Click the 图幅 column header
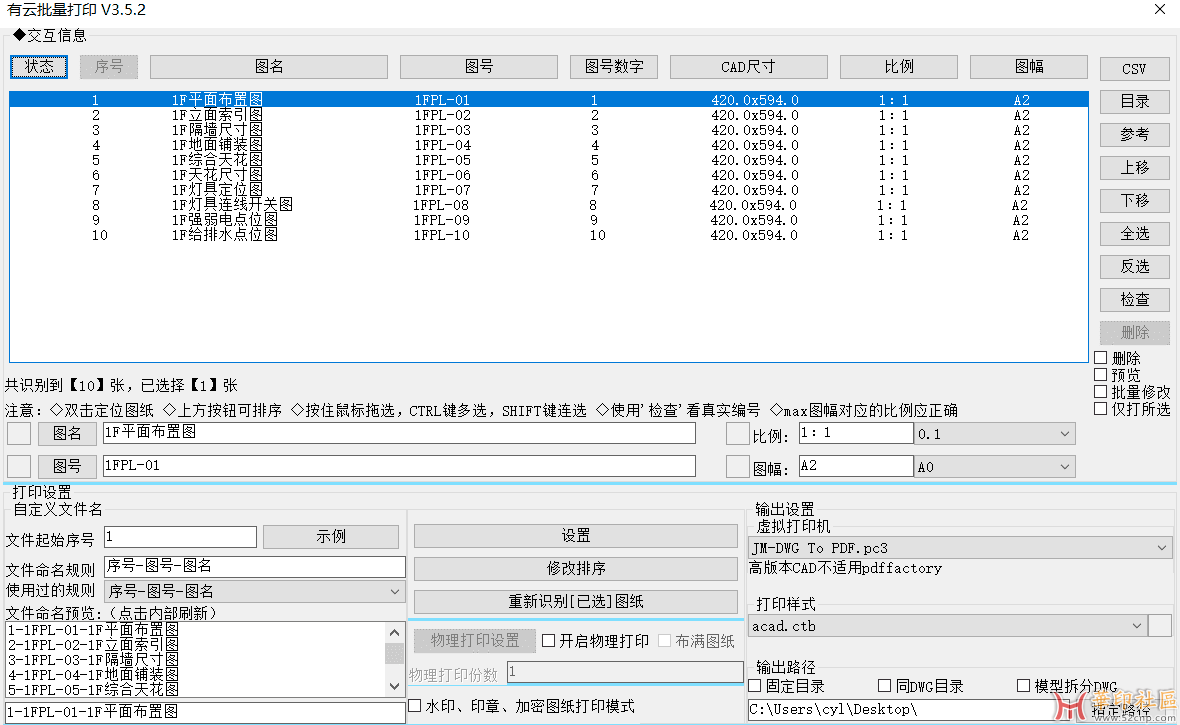Screen dimensions: 1180x725 point(1029,67)
